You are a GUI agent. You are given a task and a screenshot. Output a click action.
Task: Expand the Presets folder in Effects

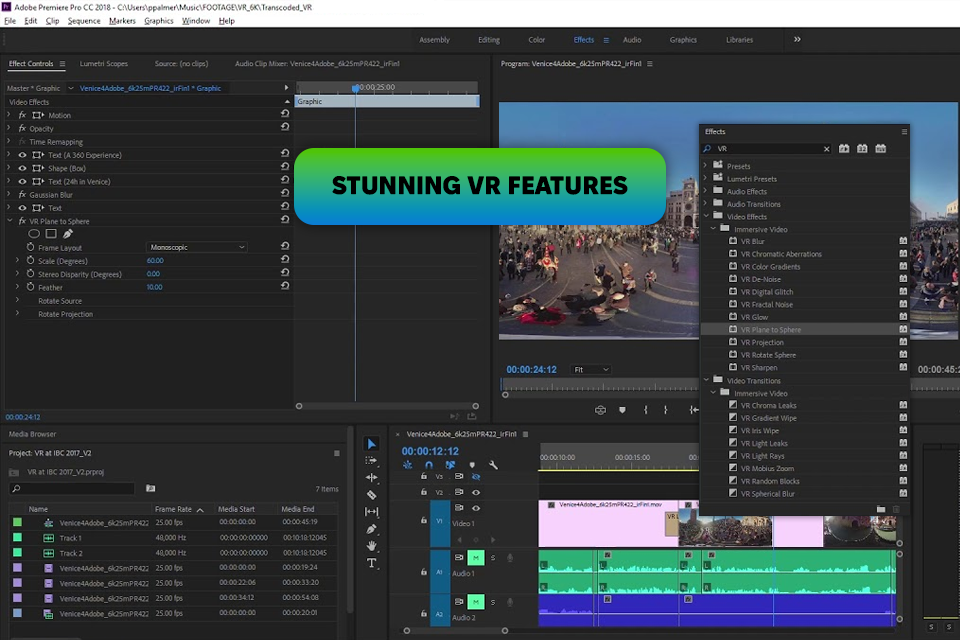705,165
